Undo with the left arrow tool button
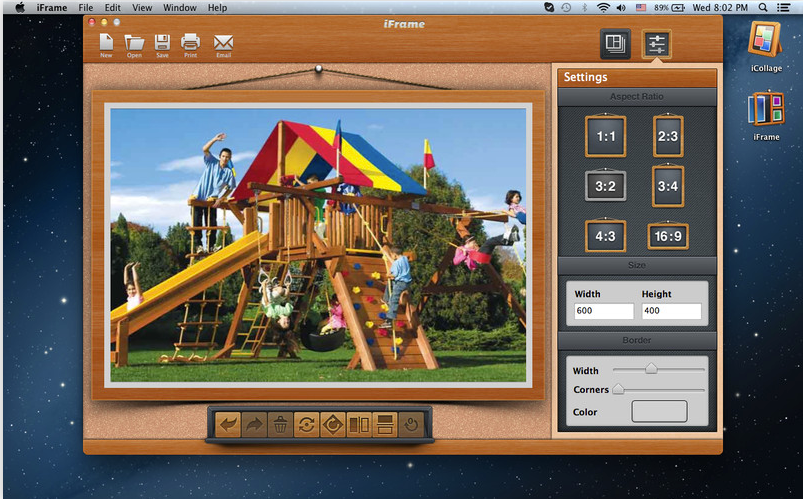The width and height of the screenshot is (803, 499). coord(228,425)
